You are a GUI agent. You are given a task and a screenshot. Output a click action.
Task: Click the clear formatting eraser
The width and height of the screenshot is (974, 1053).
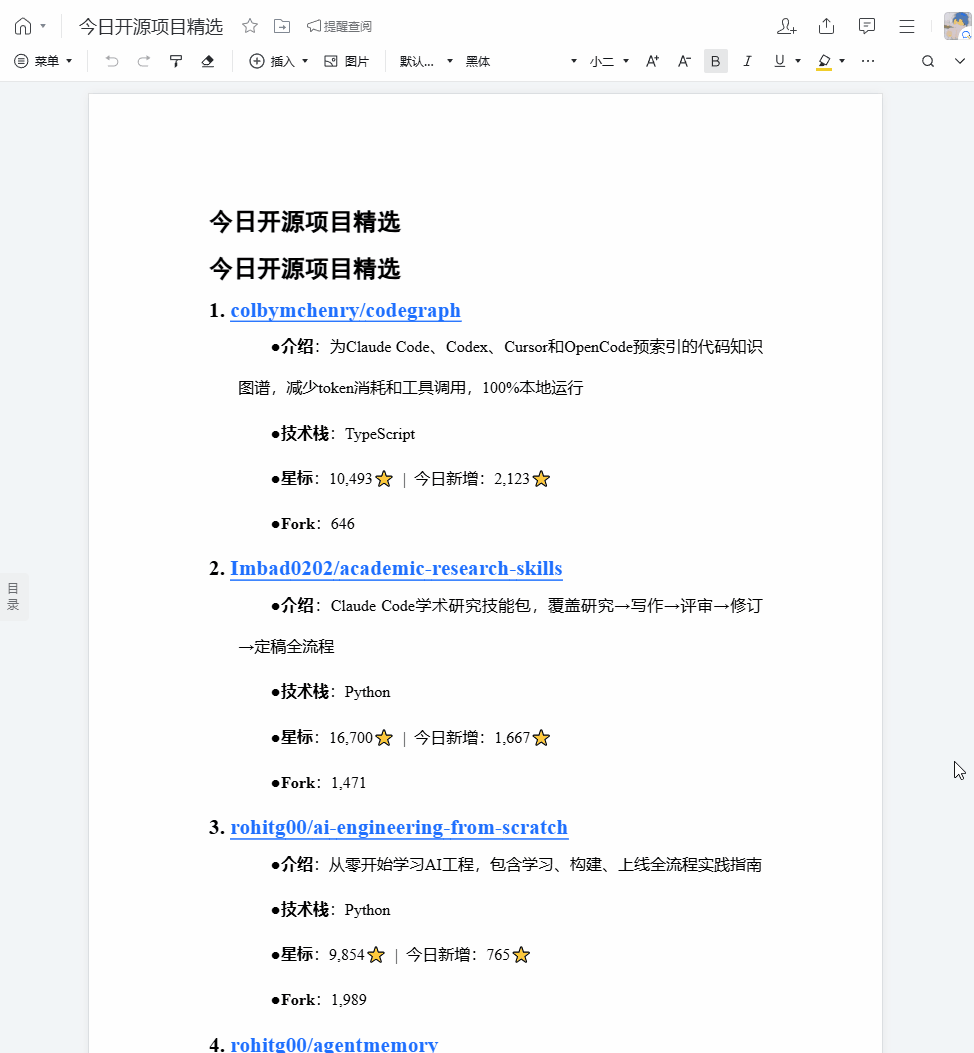tap(208, 61)
